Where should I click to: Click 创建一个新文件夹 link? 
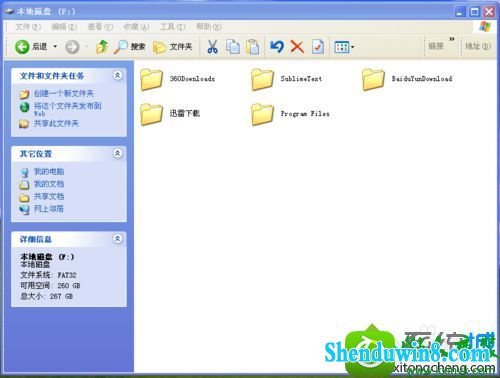64,93
